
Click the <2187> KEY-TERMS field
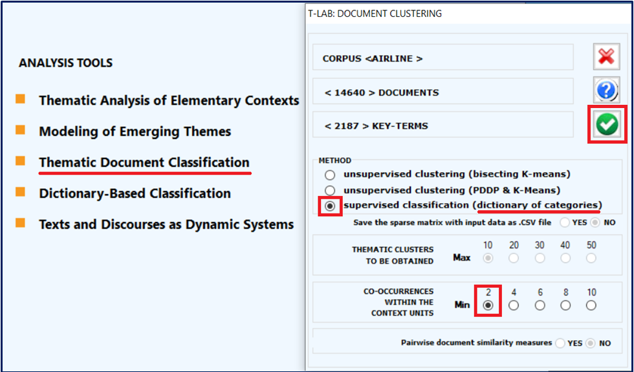443,125
